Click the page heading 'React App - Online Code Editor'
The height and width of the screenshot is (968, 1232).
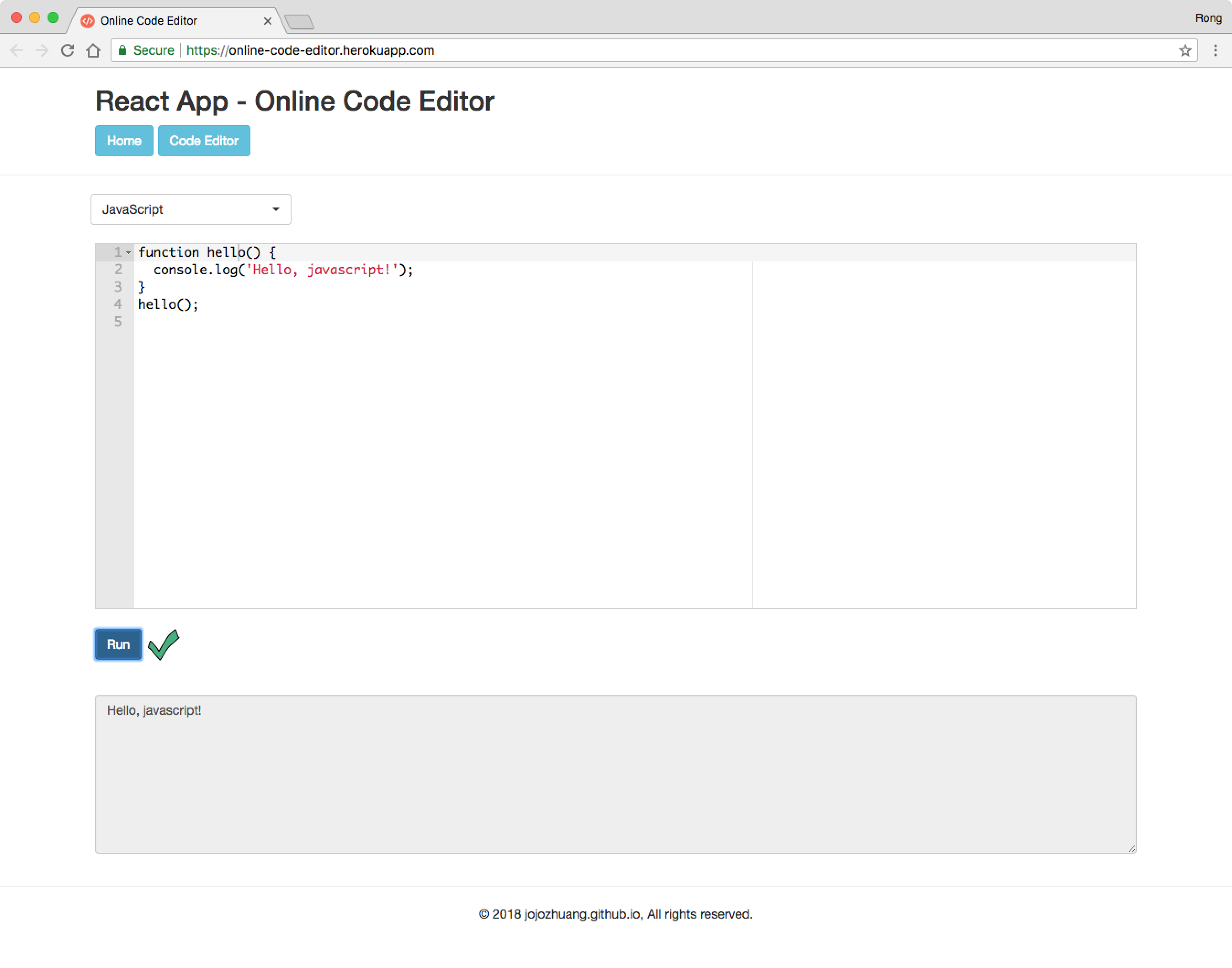click(295, 101)
